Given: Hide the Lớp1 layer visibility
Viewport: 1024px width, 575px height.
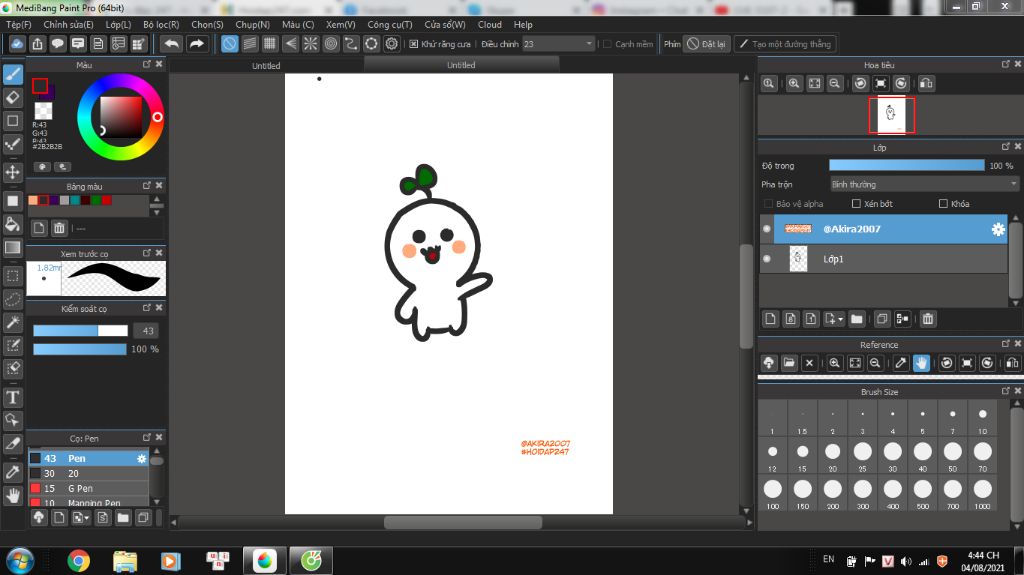Looking at the screenshot, I should (x=767, y=259).
